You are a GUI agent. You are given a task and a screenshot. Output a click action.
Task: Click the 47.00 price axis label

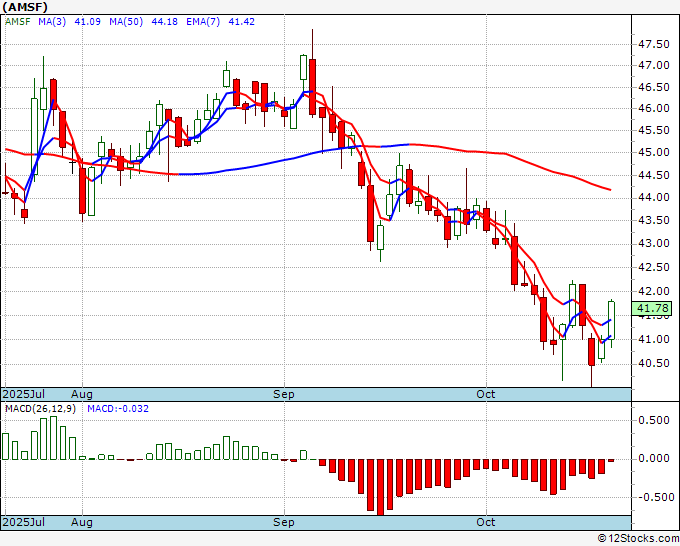(654, 65)
